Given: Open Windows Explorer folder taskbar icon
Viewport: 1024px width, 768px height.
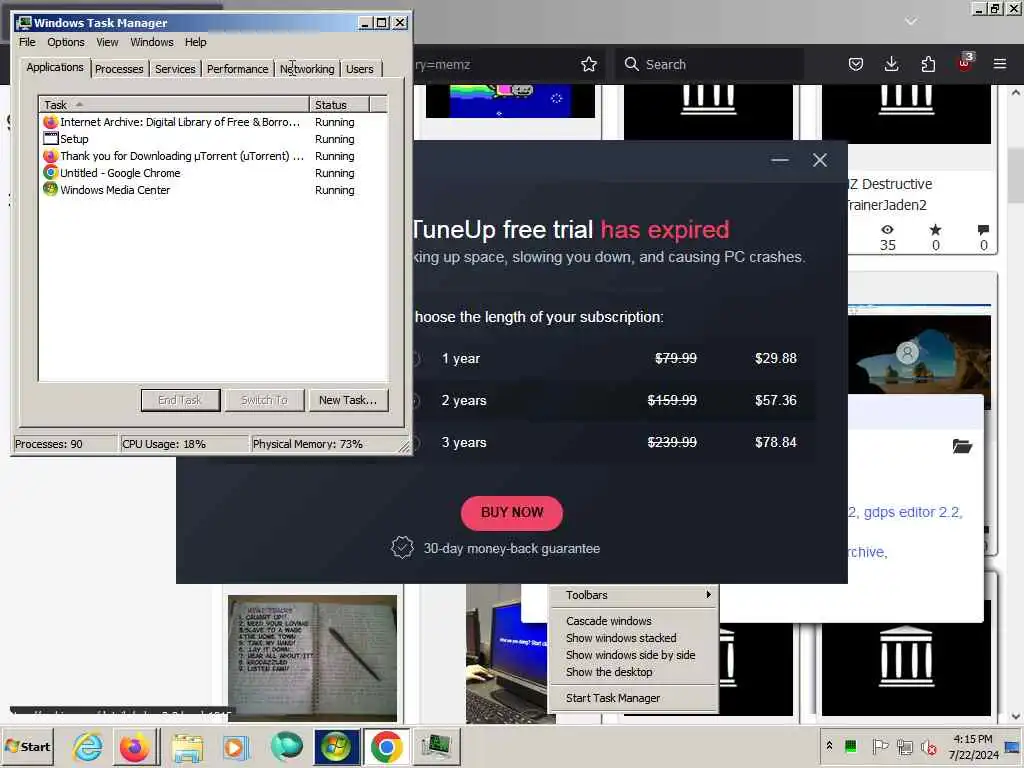Looking at the screenshot, I should point(187,746).
